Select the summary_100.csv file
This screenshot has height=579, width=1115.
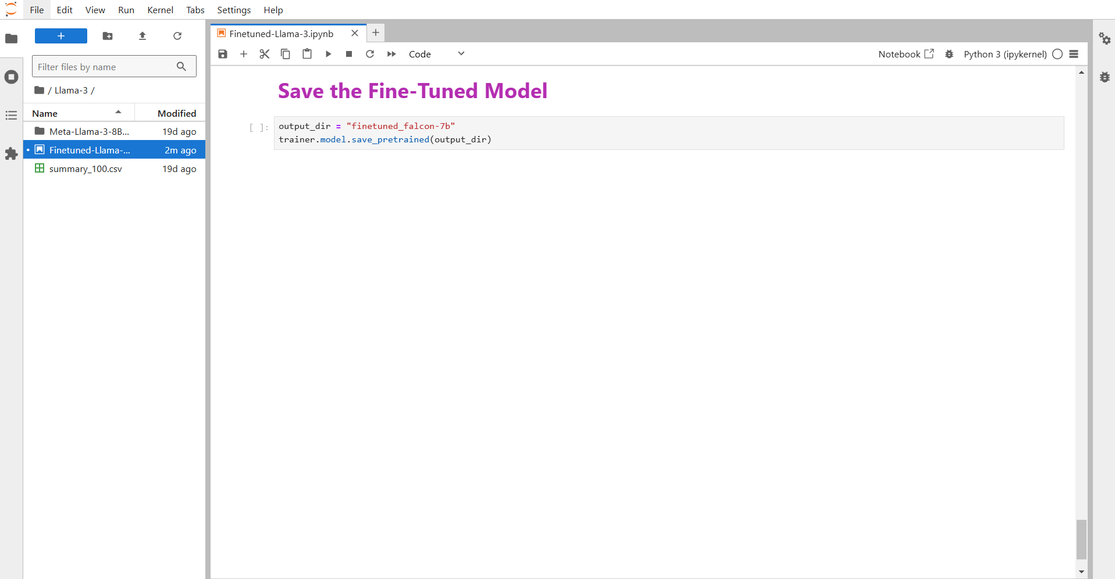(114, 169)
